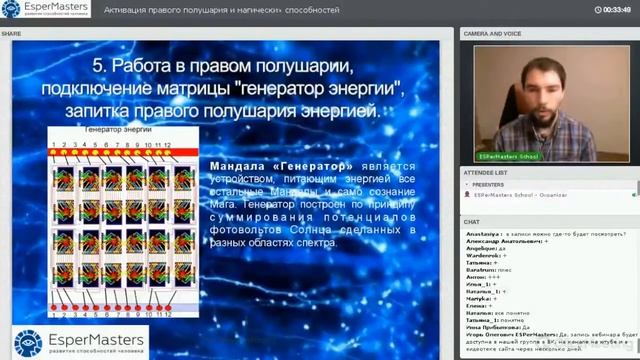Click Елена's '+' chat message
The height and width of the screenshot is (360, 640).
479,306
